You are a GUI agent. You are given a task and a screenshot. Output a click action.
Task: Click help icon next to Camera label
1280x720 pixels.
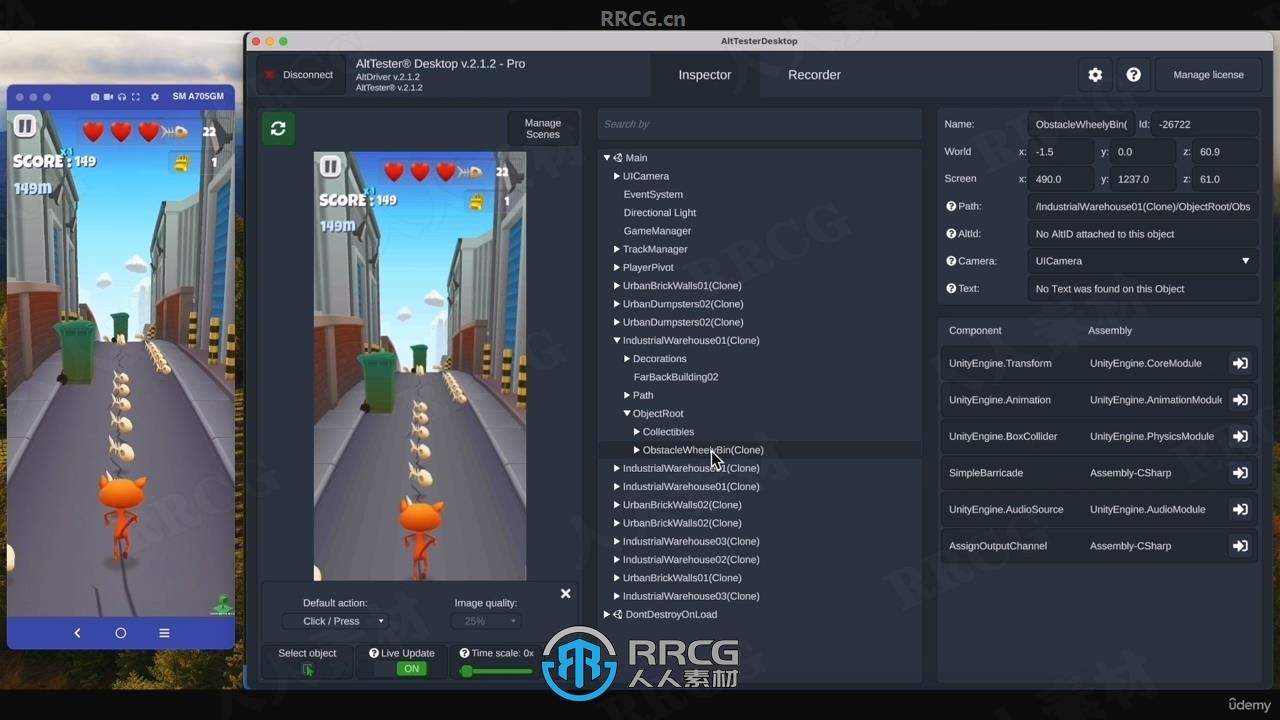pos(951,261)
